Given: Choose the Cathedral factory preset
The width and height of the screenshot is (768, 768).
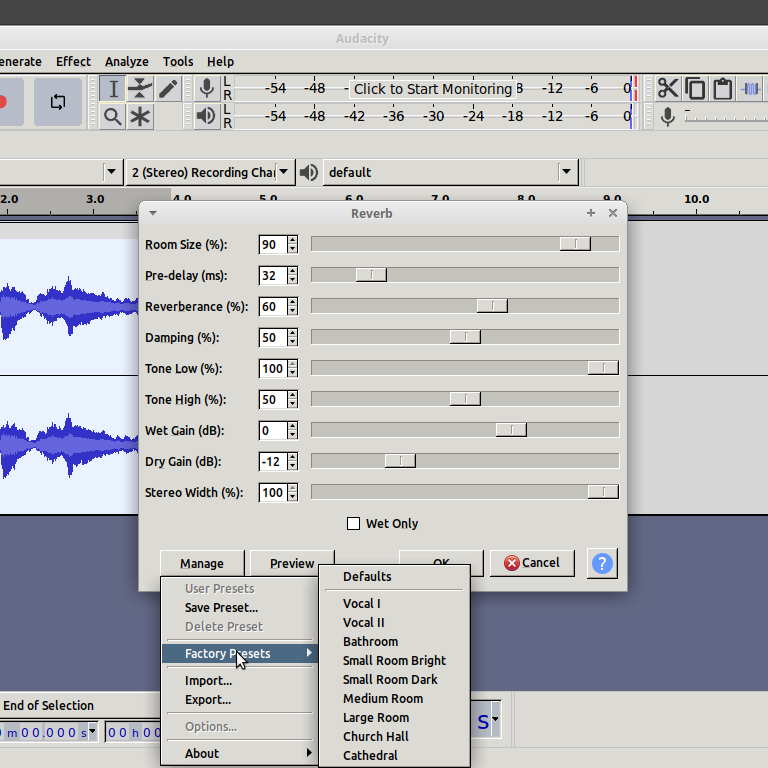Looking at the screenshot, I should click(x=371, y=755).
